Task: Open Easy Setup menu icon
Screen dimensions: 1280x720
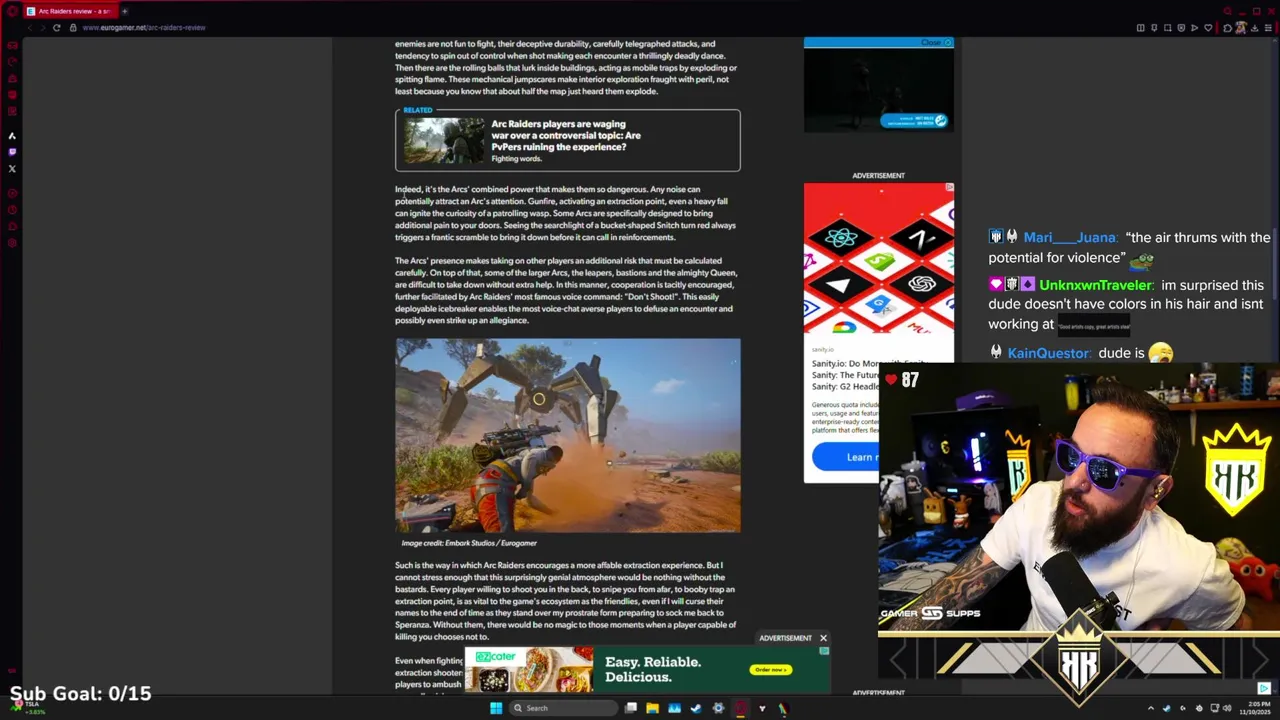Action: coord(1268,28)
